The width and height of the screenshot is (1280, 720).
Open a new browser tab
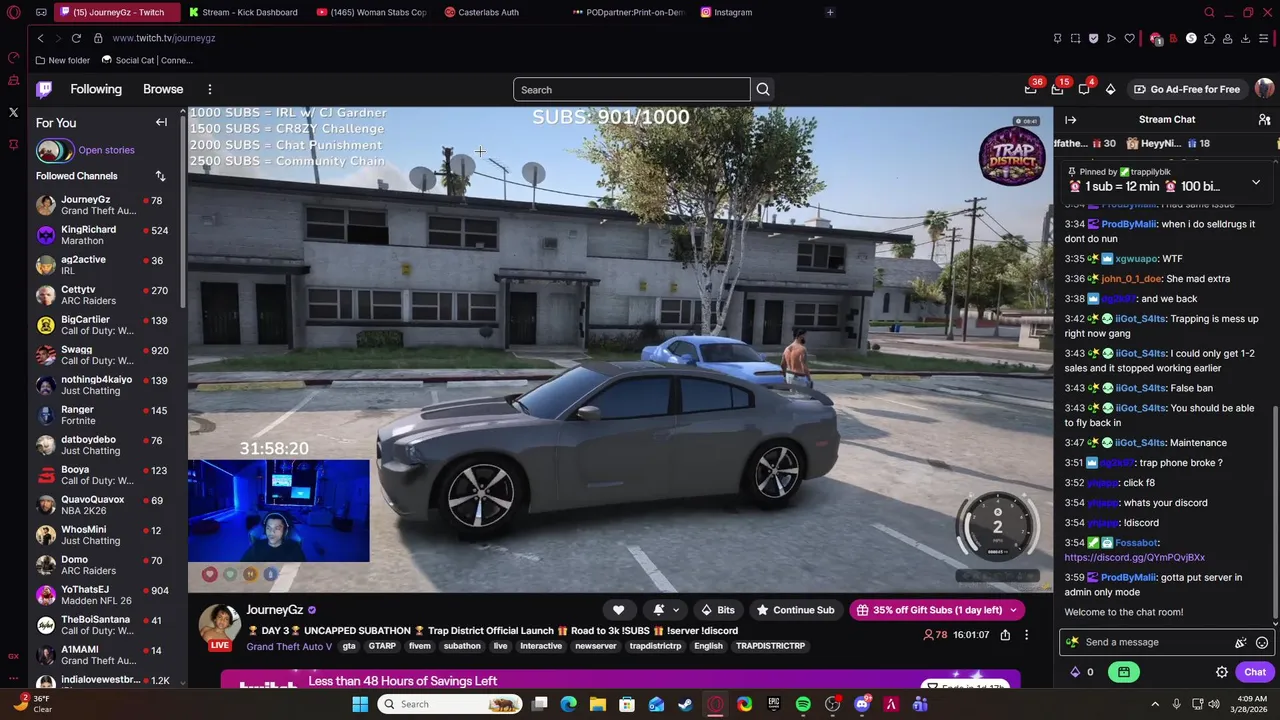[x=830, y=12]
